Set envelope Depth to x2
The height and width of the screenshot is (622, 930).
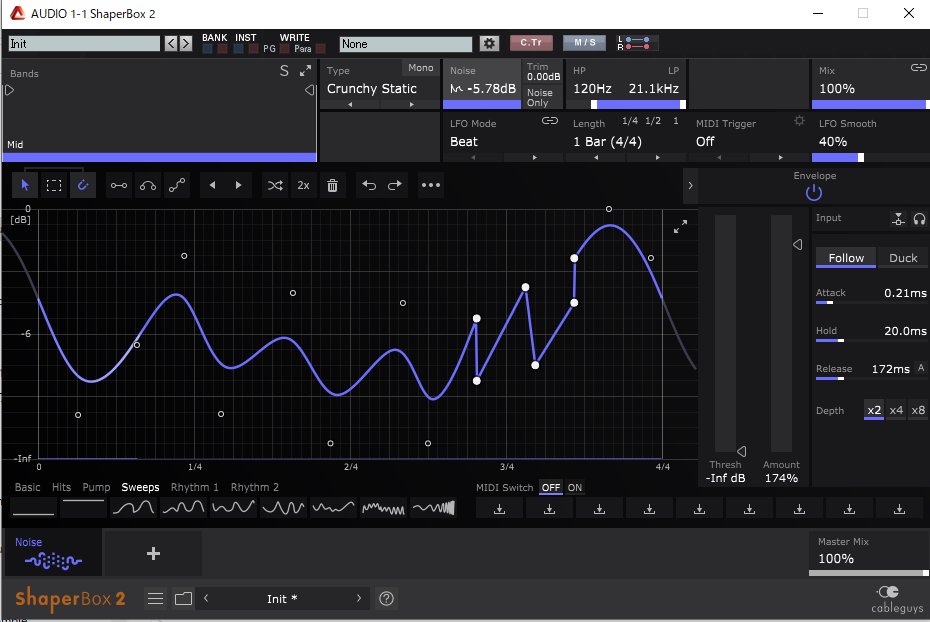[874, 410]
